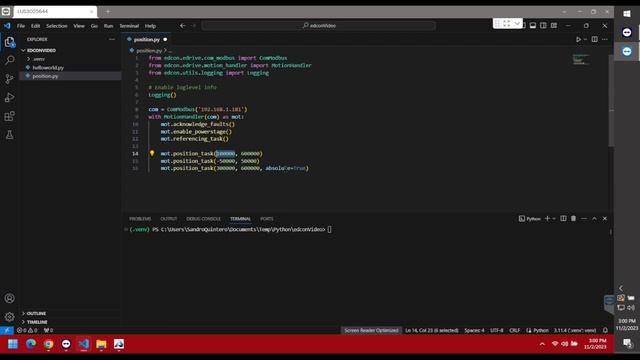
Task: Open Windows Start button on taskbar
Action: point(13,344)
